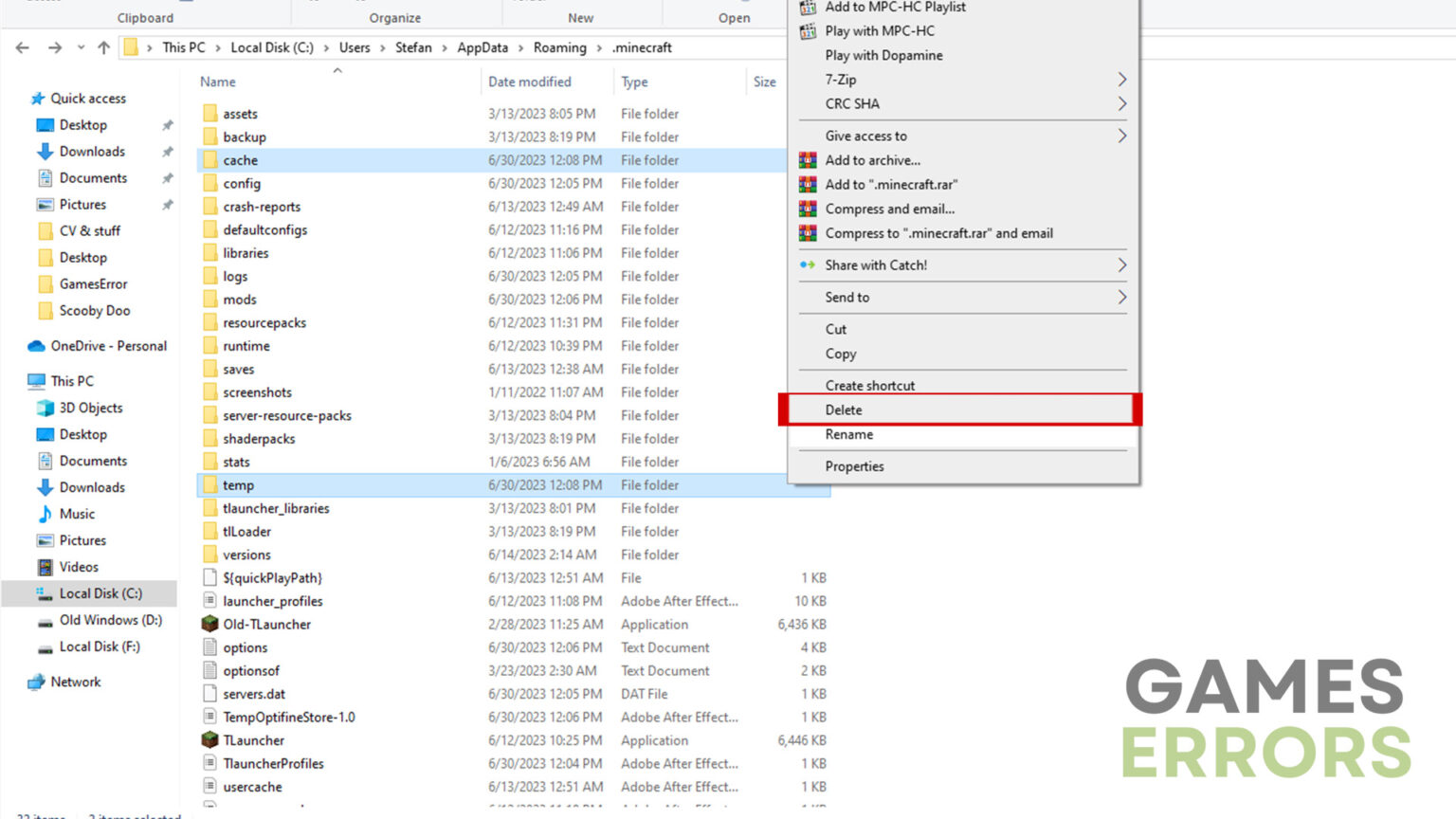Unpin Desktop from Quick access
The height and width of the screenshot is (819, 1456).
tap(168, 124)
